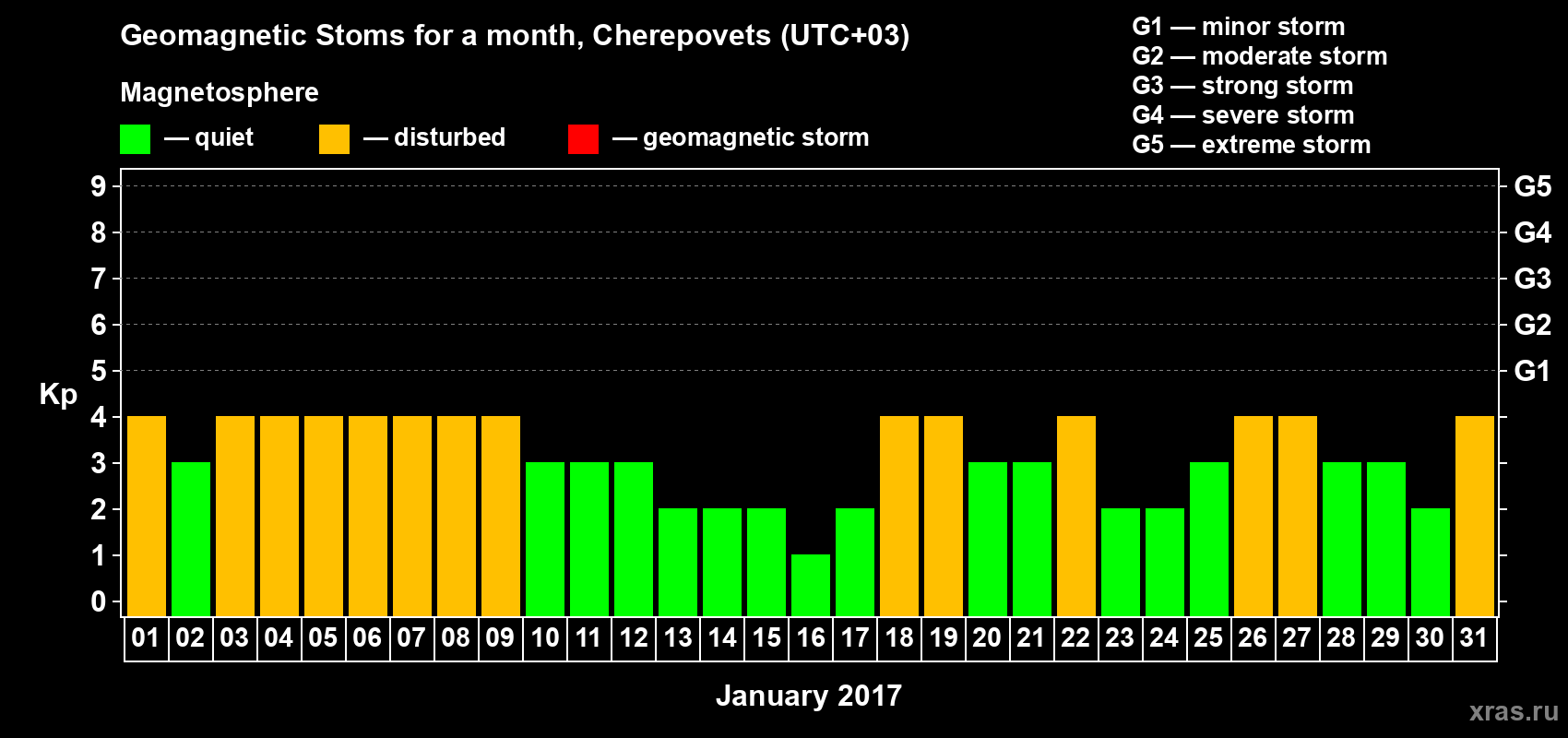
Task: Click the 'January 2017' caption
Action: [809, 696]
